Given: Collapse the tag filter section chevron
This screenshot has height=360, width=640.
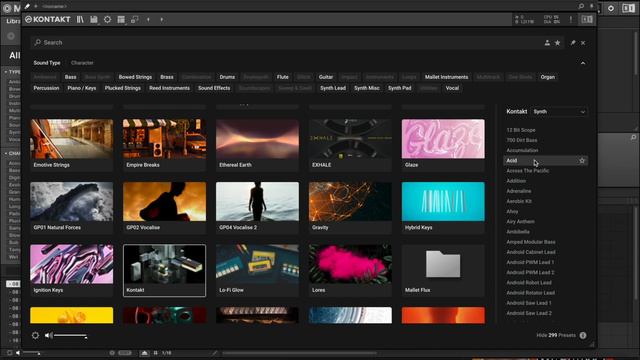Looking at the screenshot, I should [x=583, y=63].
